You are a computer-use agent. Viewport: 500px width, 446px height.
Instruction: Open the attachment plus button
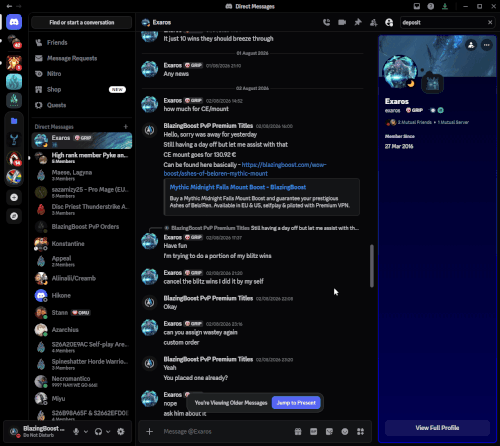149,432
